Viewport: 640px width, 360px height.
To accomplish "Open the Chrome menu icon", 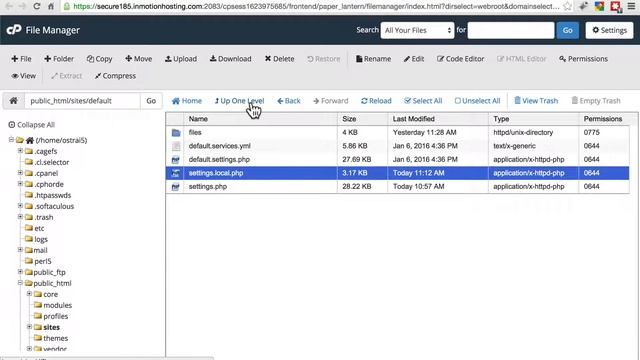I will (x=631, y=6).
